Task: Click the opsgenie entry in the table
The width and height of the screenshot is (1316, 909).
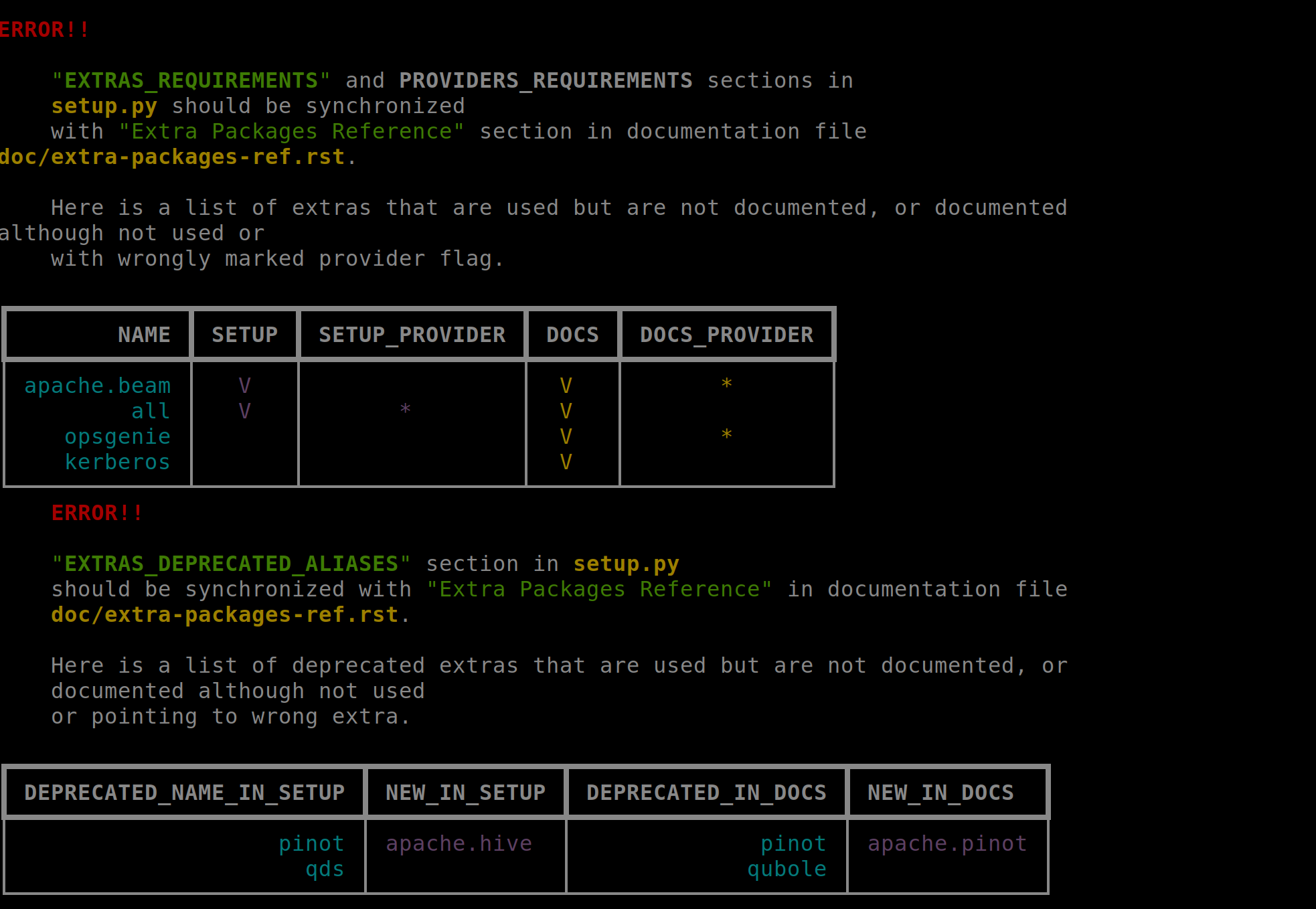Action: tap(117, 436)
